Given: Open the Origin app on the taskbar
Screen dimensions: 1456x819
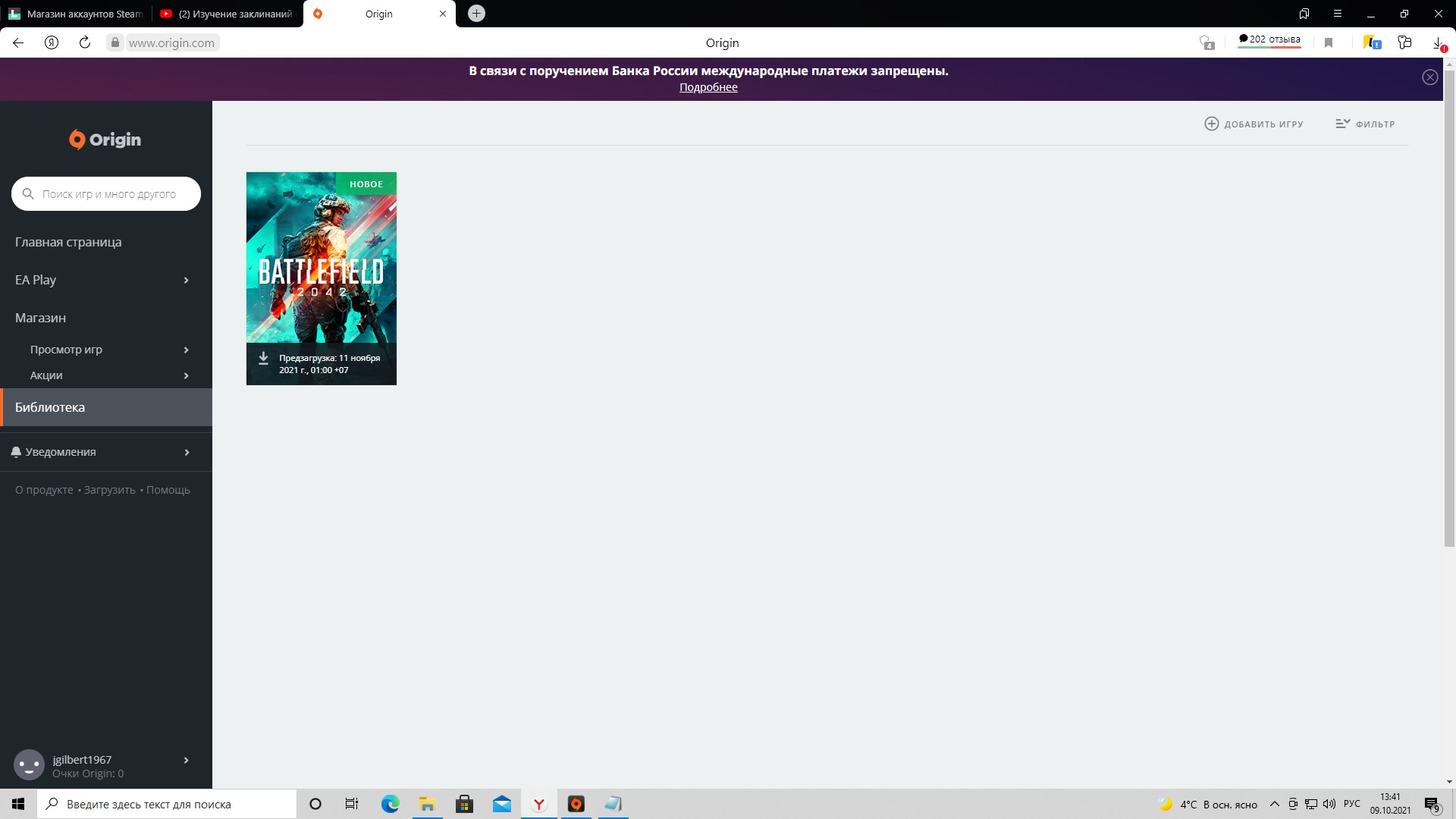Looking at the screenshot, I should click(x=576, y=804).
